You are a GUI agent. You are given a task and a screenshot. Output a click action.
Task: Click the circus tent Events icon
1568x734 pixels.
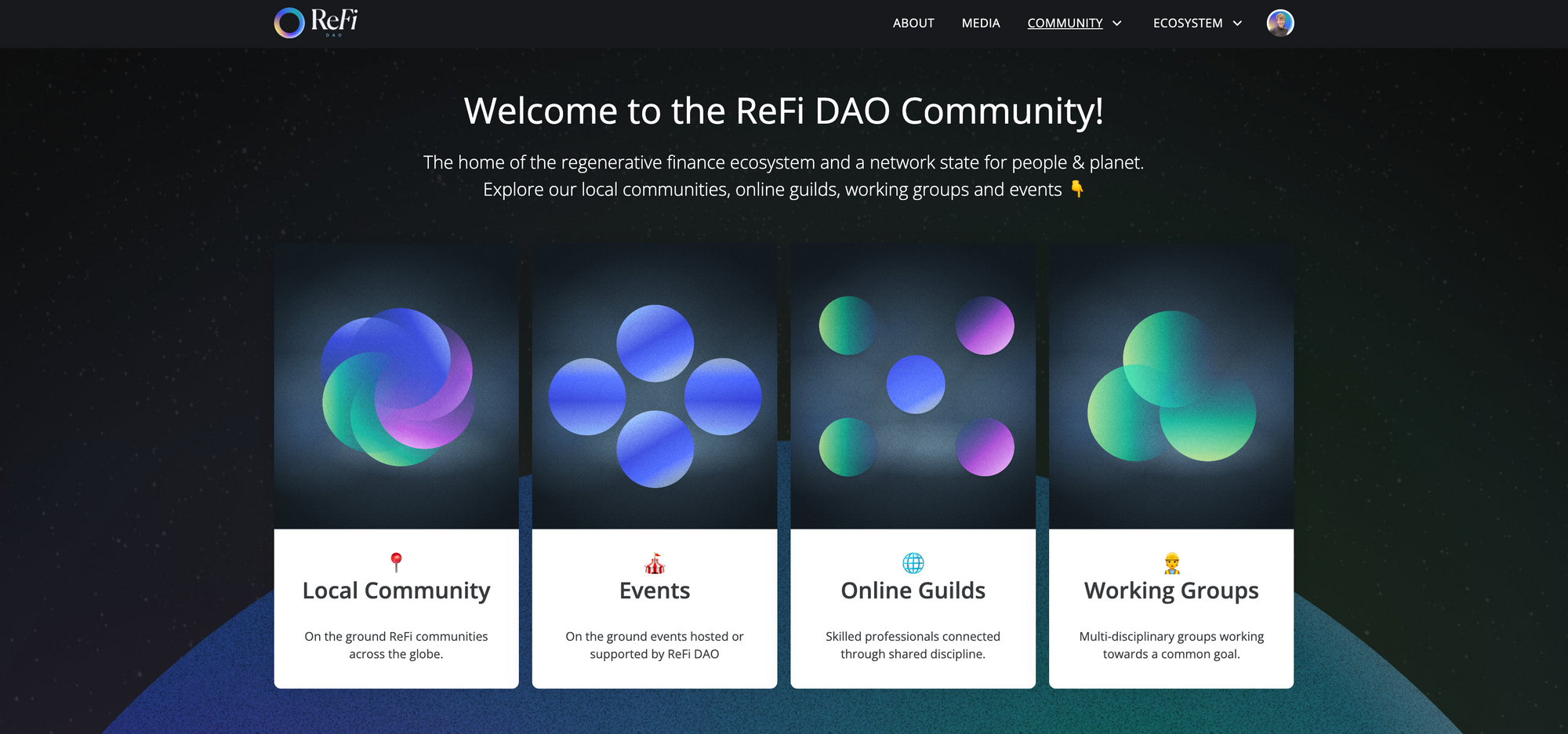coord(655,563)
